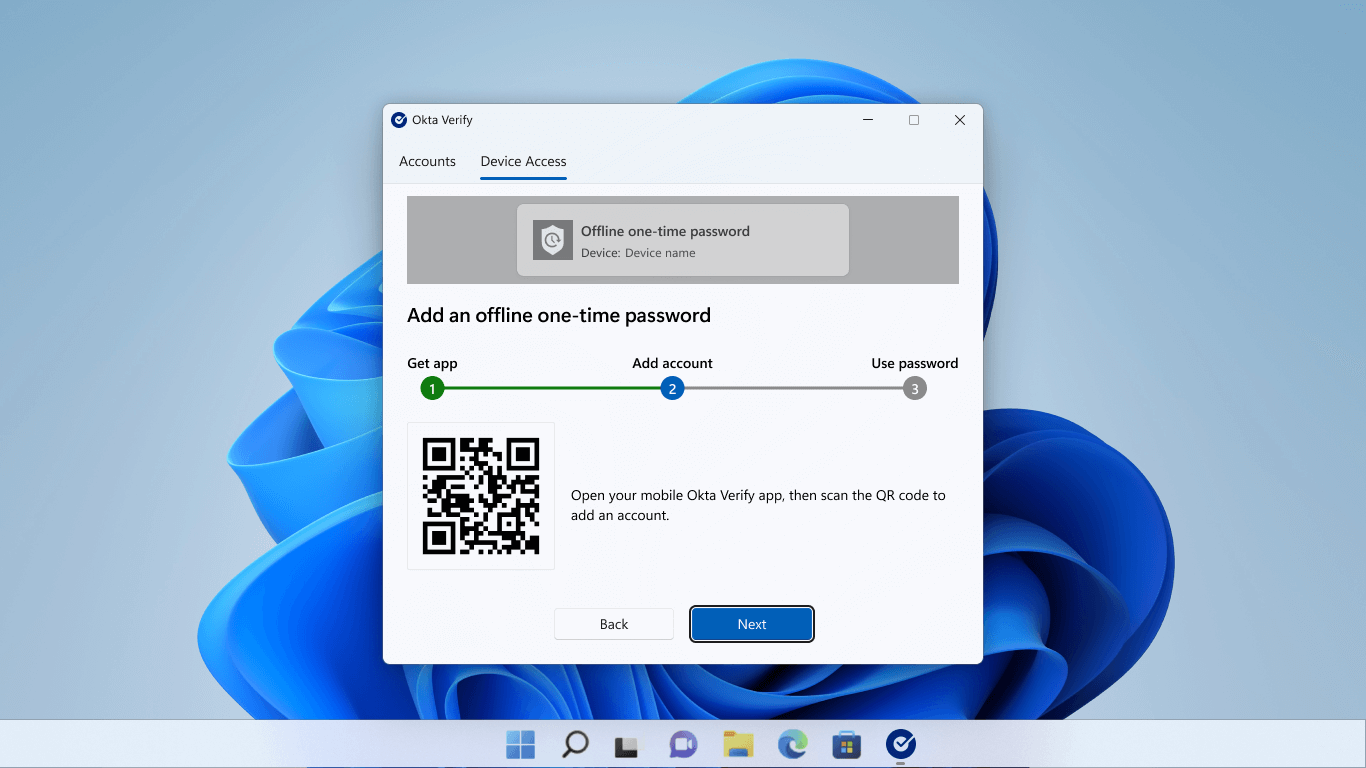Launch Microsoft Edge from the taskbar
Image resolution: width=1366 pixels, height=768 pixels.
(792, 744)
